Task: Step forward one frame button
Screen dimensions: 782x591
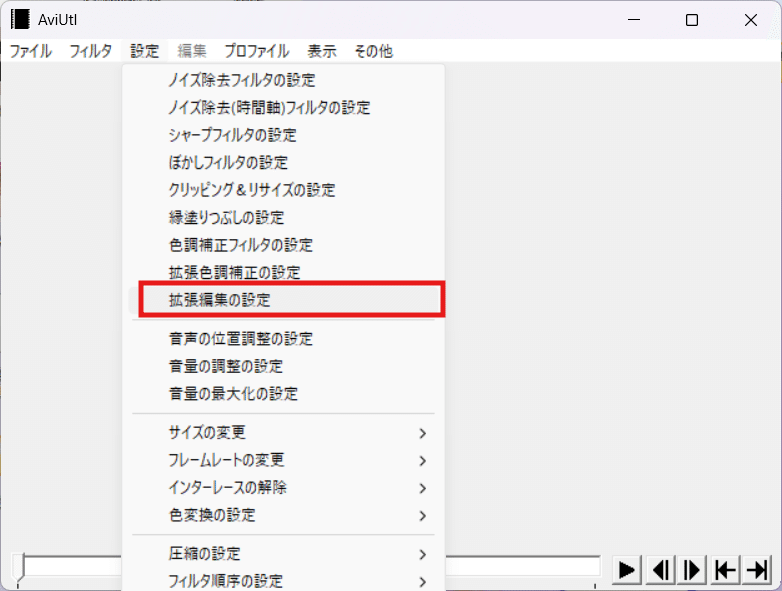Action: tap(692, 570)
